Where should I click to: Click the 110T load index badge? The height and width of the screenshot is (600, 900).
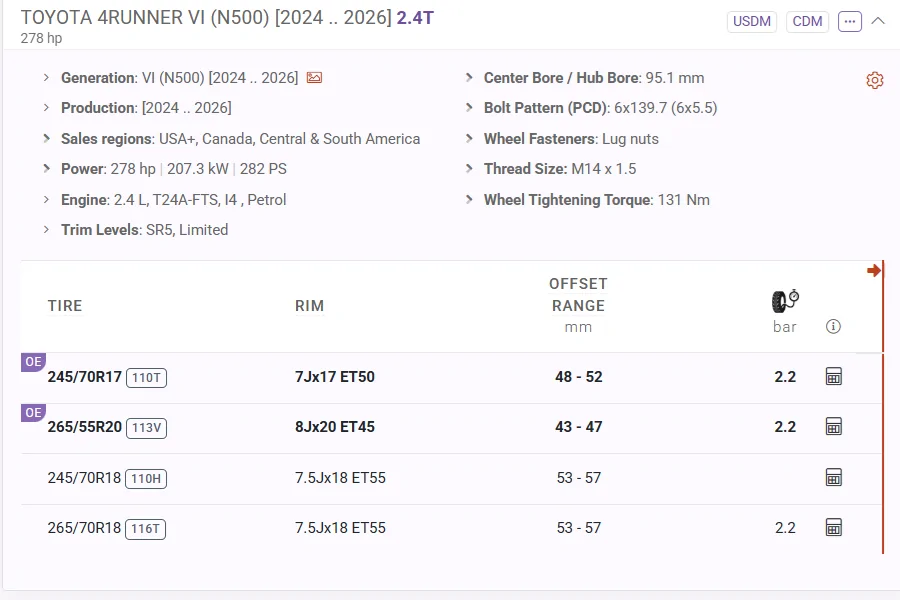146,378
